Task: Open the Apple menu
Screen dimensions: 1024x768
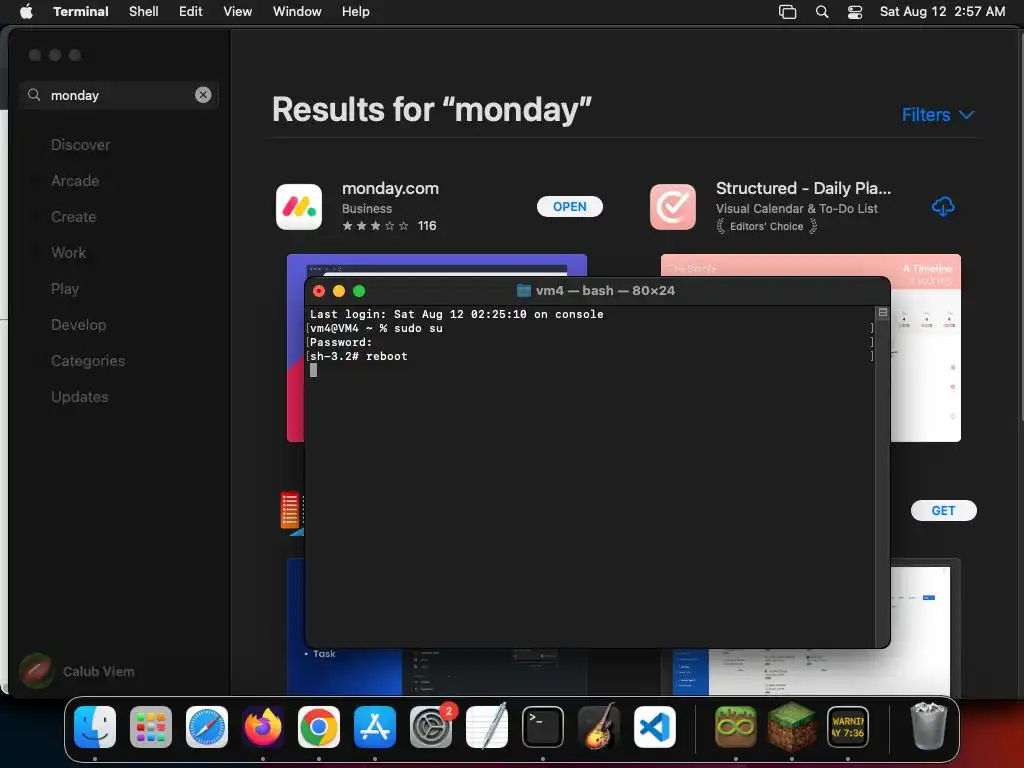Action: (x=26, y=11)
